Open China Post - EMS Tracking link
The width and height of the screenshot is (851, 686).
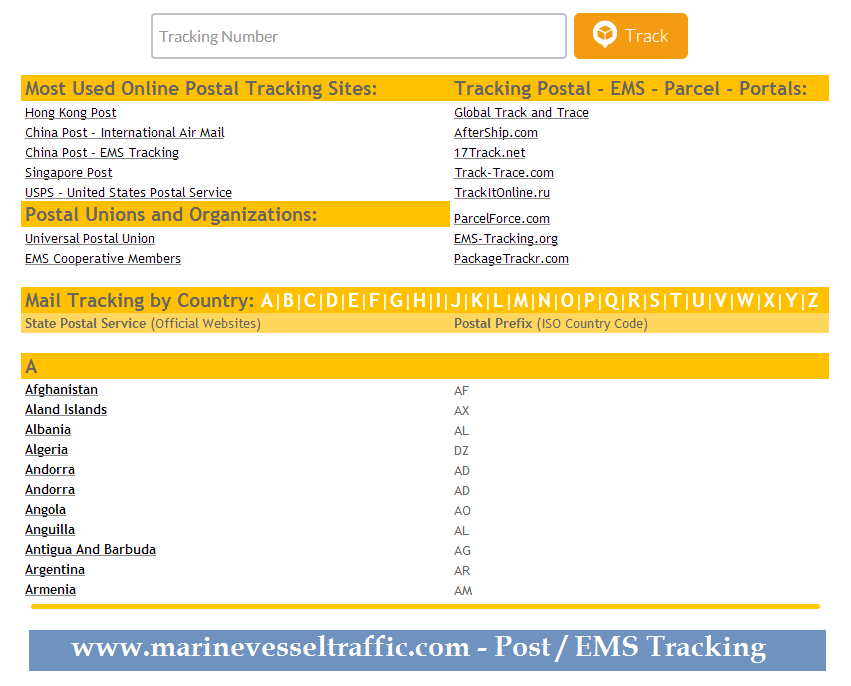[102, 153]
